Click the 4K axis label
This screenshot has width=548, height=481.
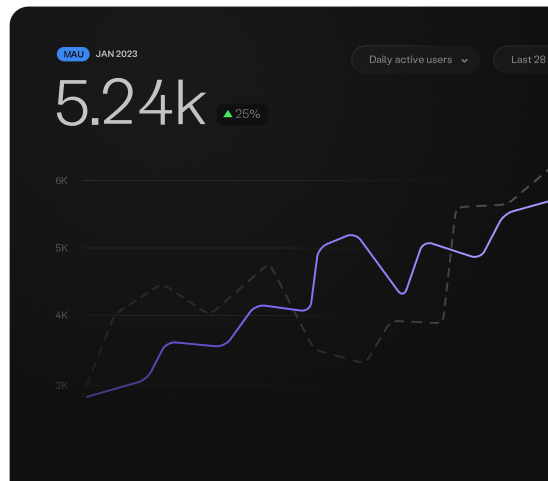[62, 316]
